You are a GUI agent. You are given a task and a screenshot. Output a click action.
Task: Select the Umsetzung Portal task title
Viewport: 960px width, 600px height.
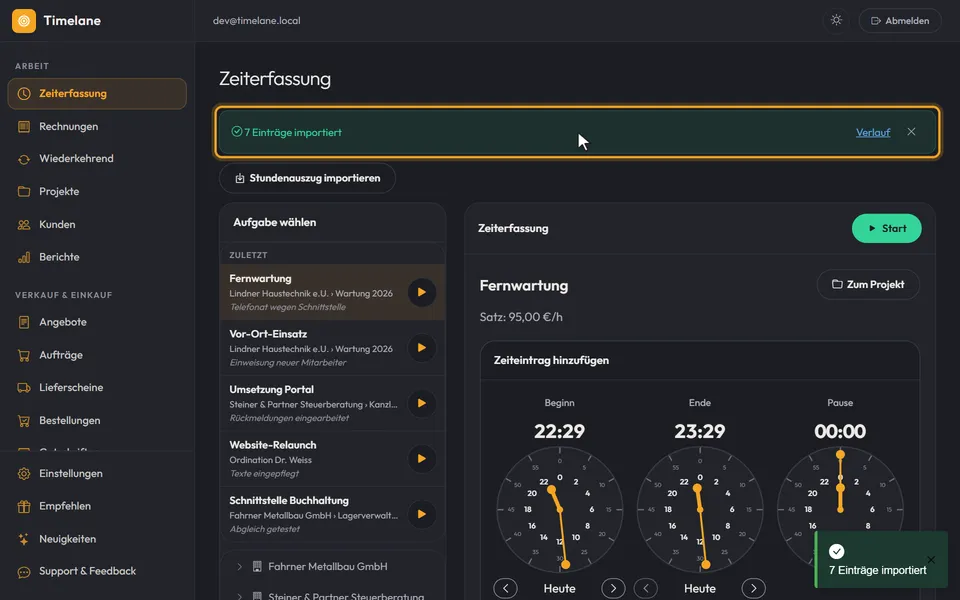(271, 389)
